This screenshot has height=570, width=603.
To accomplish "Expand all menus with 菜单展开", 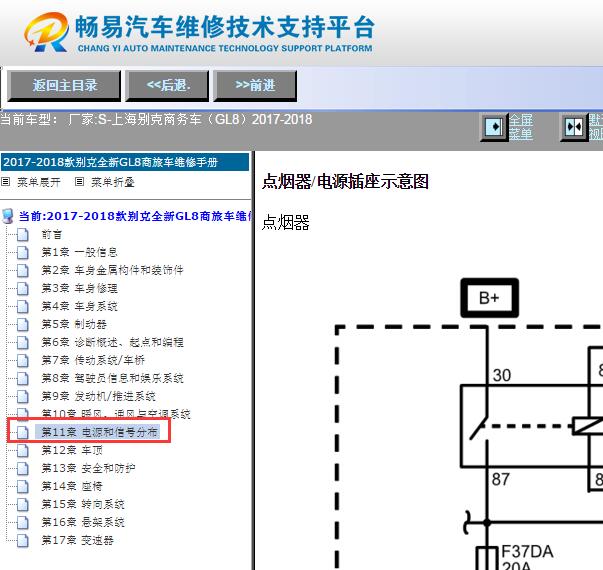I will click(38, 182).
